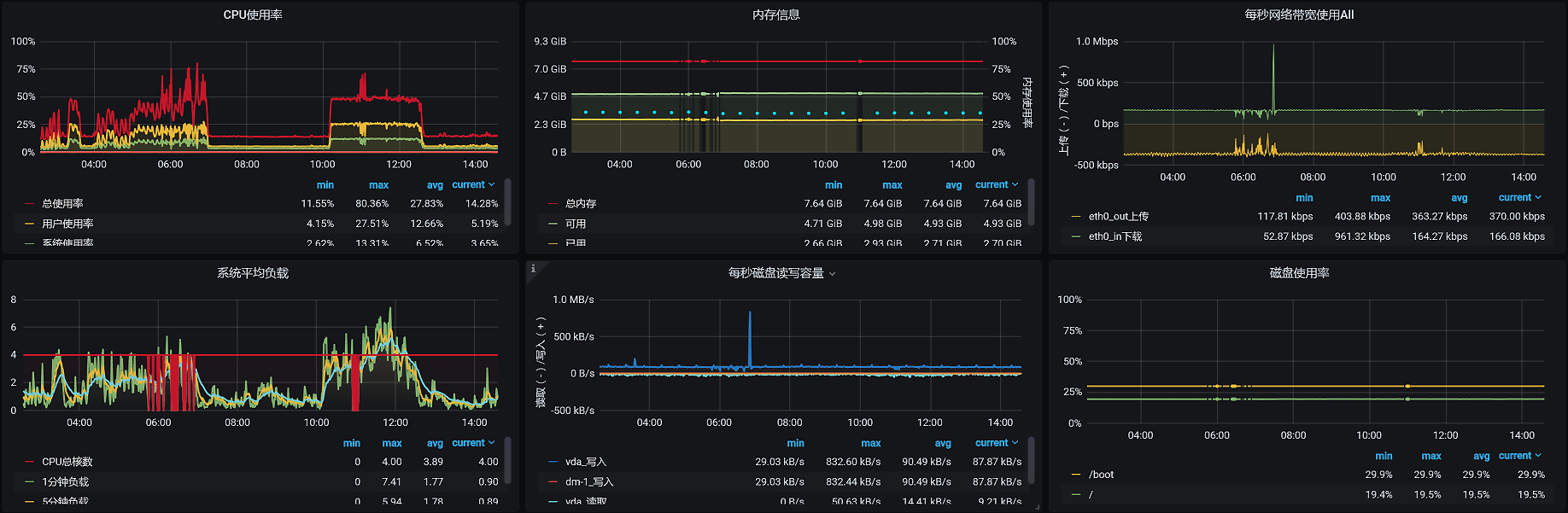
Task: Toggle eth0_in下载 series in network legend
Action: click(x=1115, y=236)
